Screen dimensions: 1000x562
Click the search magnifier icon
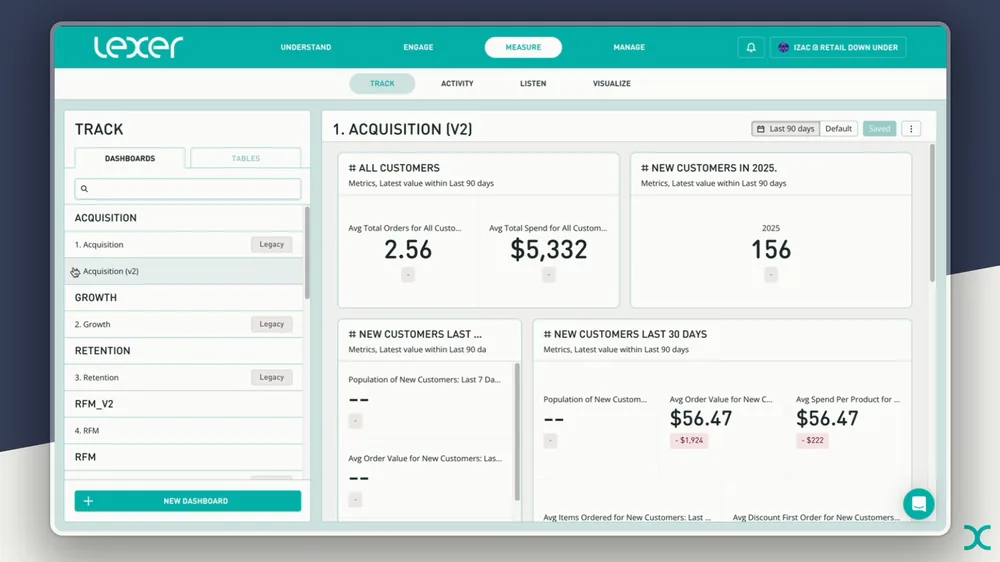[84, 189]
